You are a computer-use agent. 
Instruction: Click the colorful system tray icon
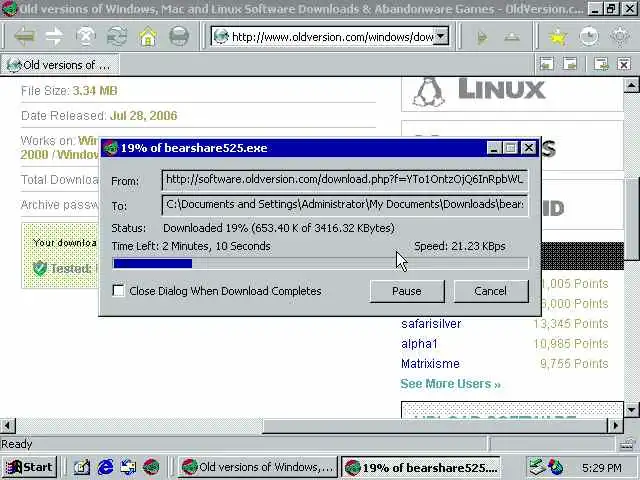556,467
